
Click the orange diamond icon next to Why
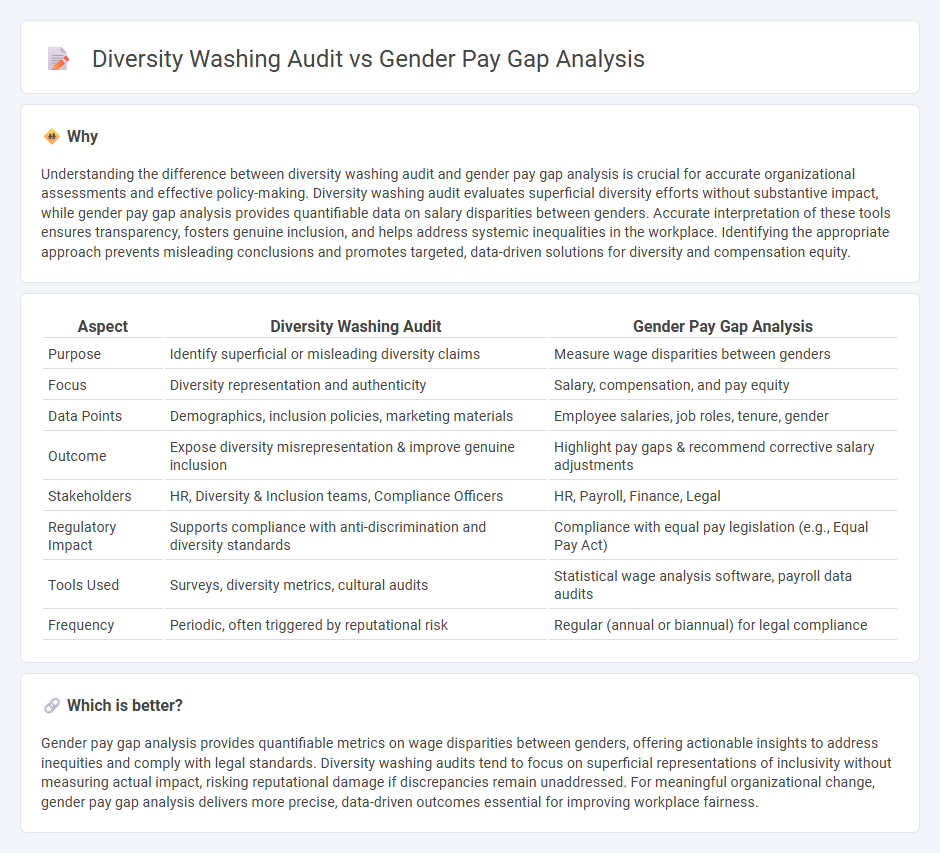(x=52, y=137)
